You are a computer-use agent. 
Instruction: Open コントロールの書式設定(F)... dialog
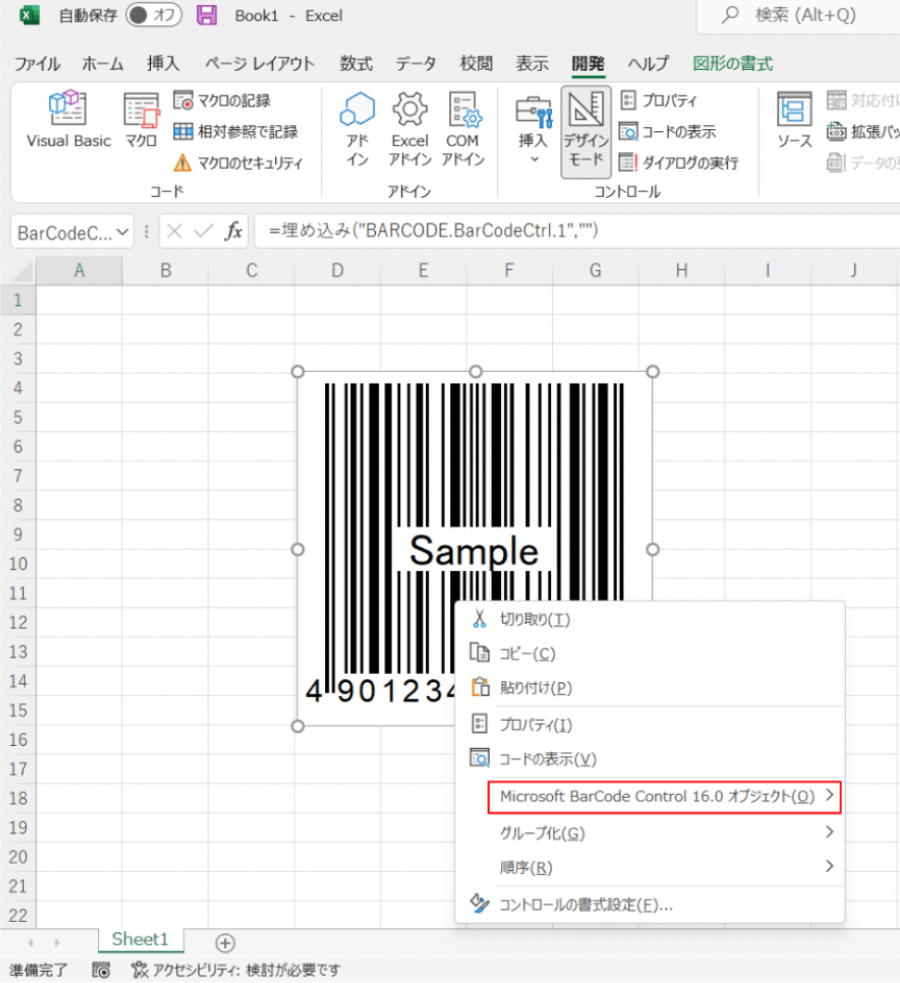(x=650, y=905)
